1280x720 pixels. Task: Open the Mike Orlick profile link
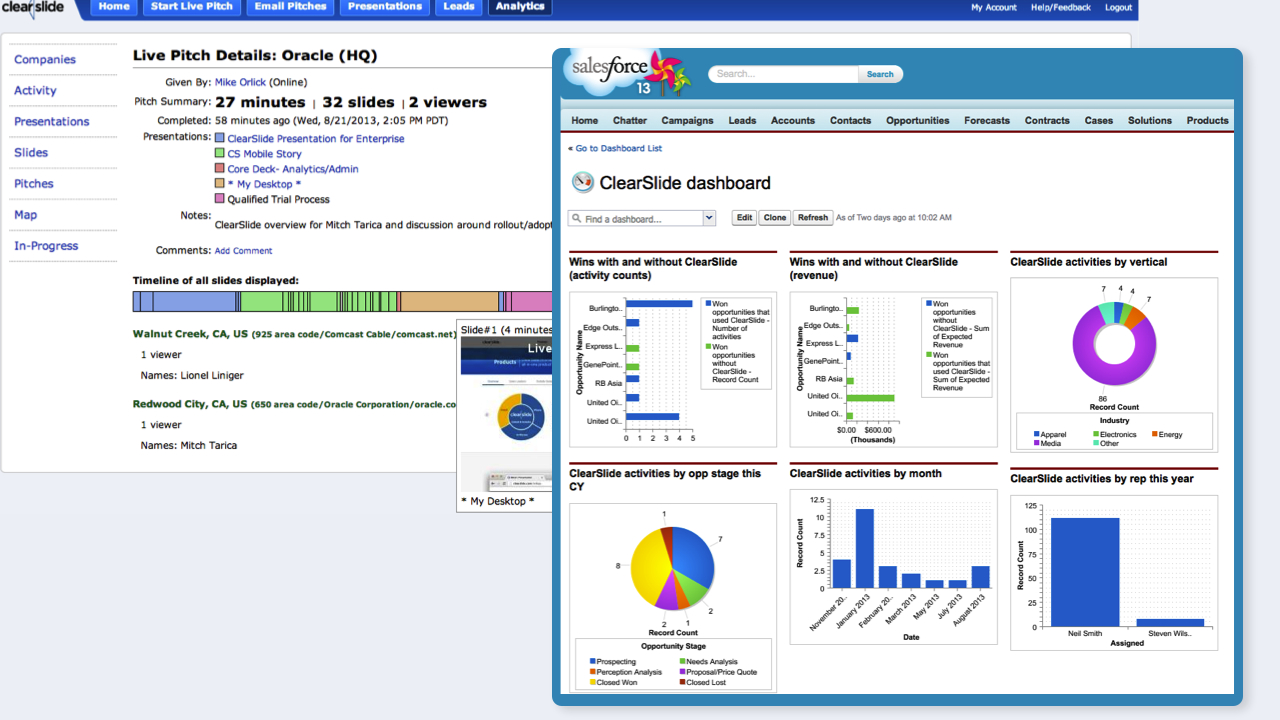(241, 82)
